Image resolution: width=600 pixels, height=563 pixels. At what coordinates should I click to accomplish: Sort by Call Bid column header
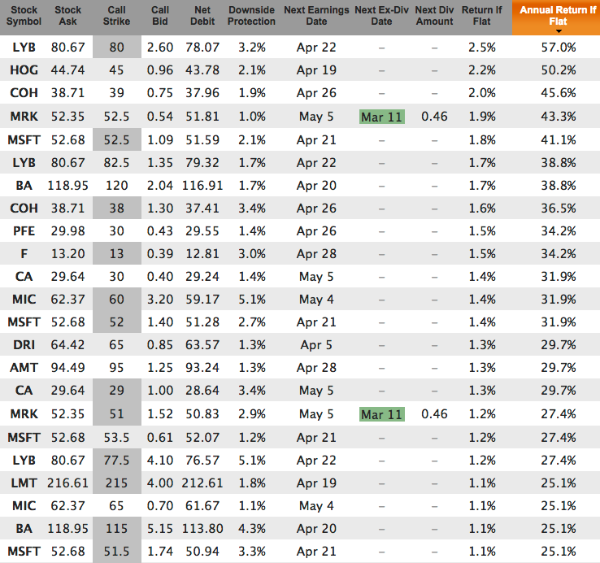(160, 15)
